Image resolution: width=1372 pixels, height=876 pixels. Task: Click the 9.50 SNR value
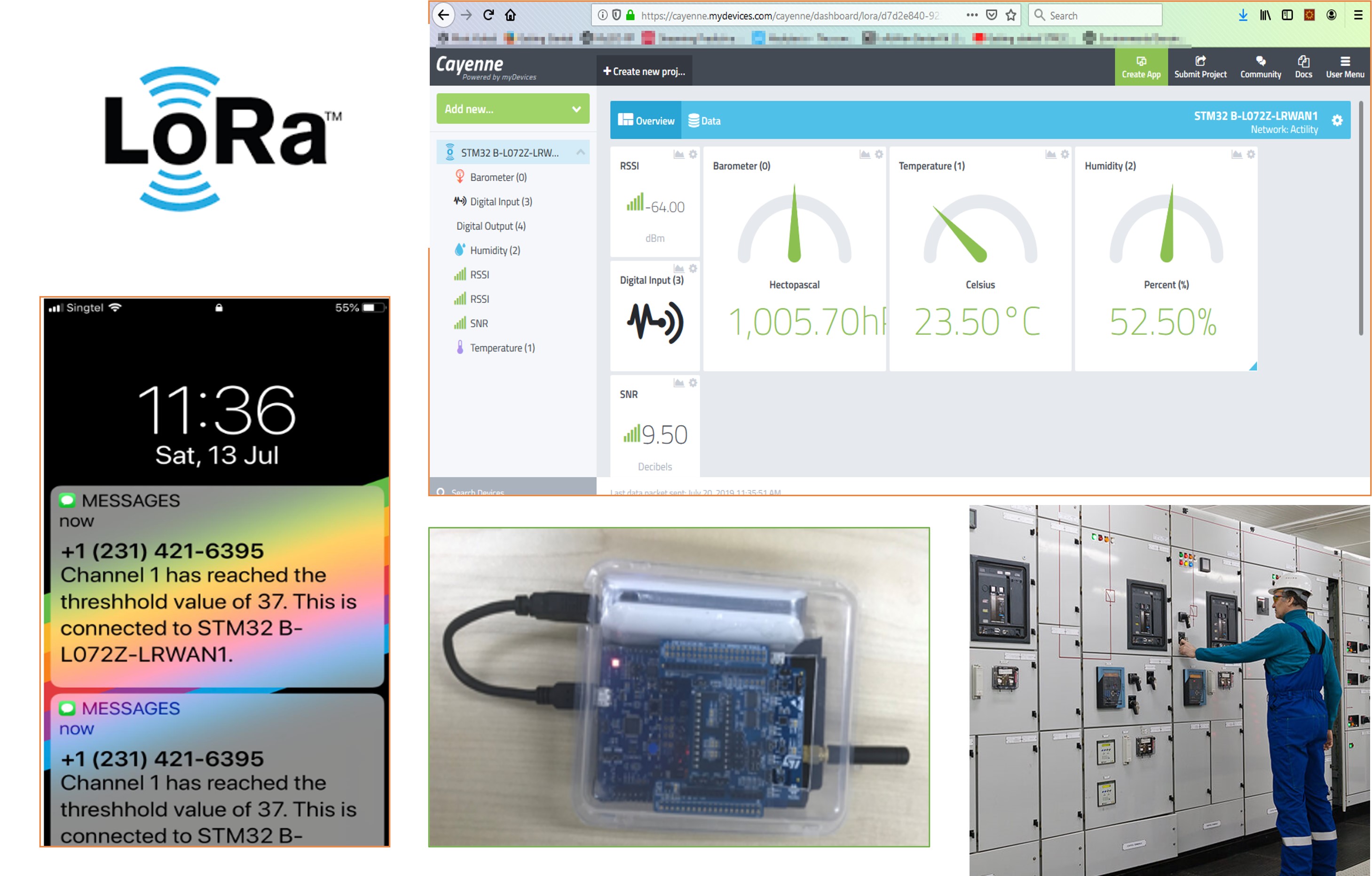click(x=664, y=435)
